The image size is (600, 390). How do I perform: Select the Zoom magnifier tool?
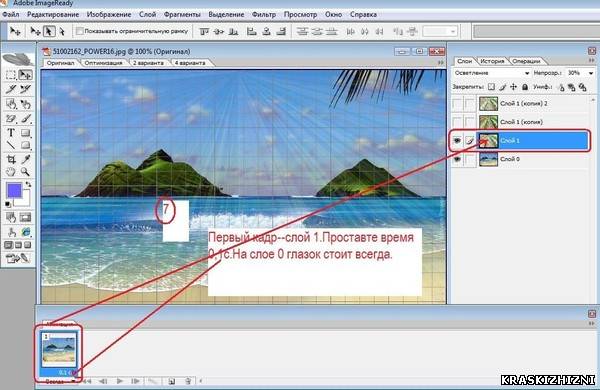[x=25, y=172]
